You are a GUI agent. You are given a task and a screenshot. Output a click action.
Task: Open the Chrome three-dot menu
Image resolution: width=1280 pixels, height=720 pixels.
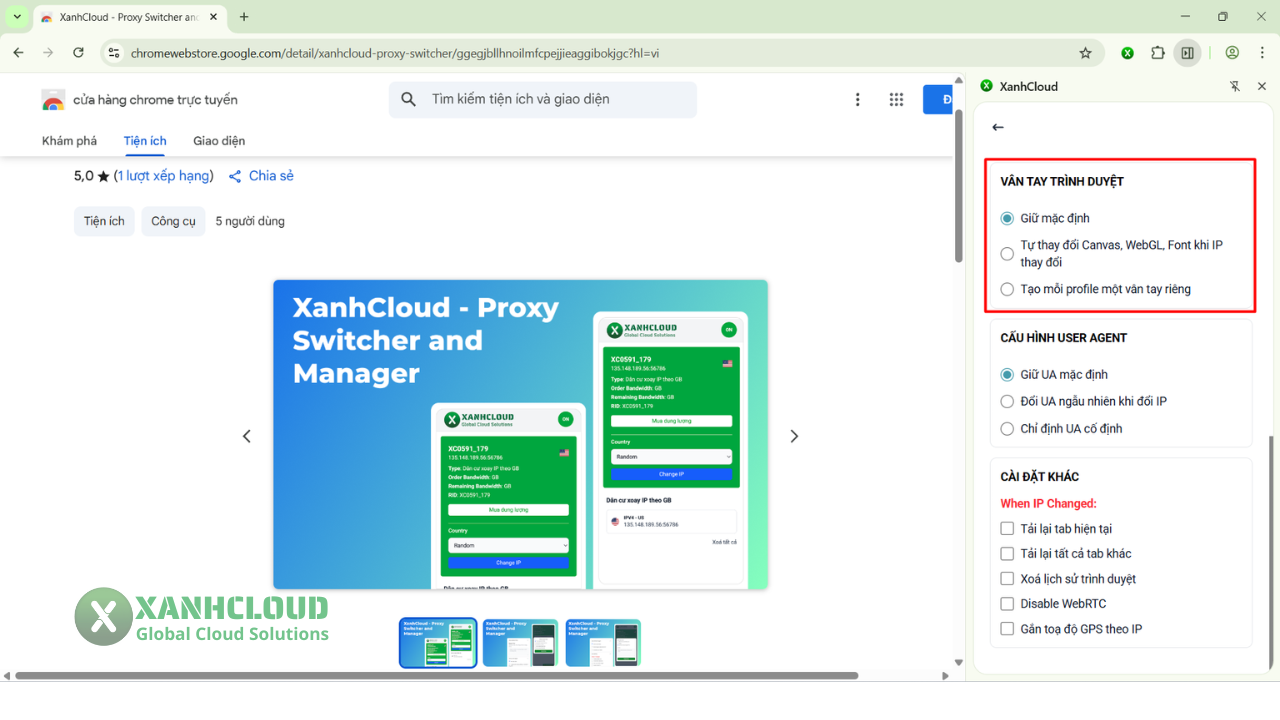coord(1261,53)
